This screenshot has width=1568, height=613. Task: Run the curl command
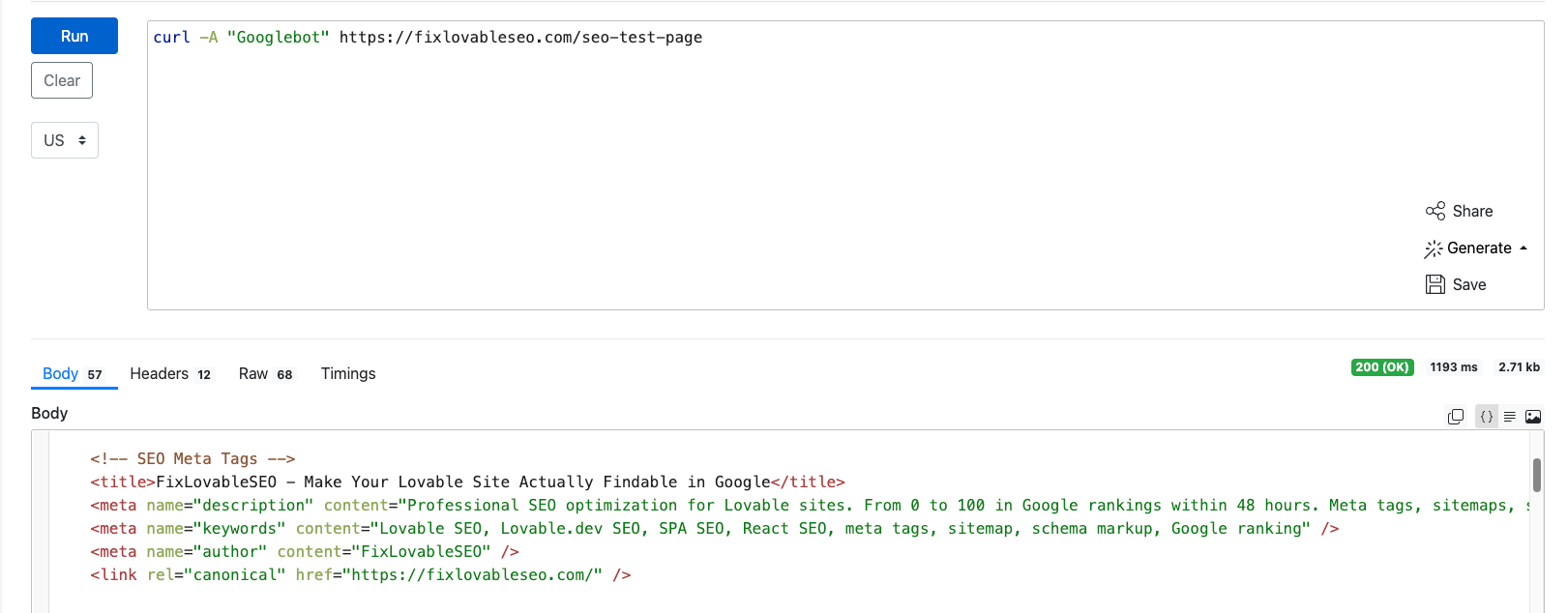74,36
